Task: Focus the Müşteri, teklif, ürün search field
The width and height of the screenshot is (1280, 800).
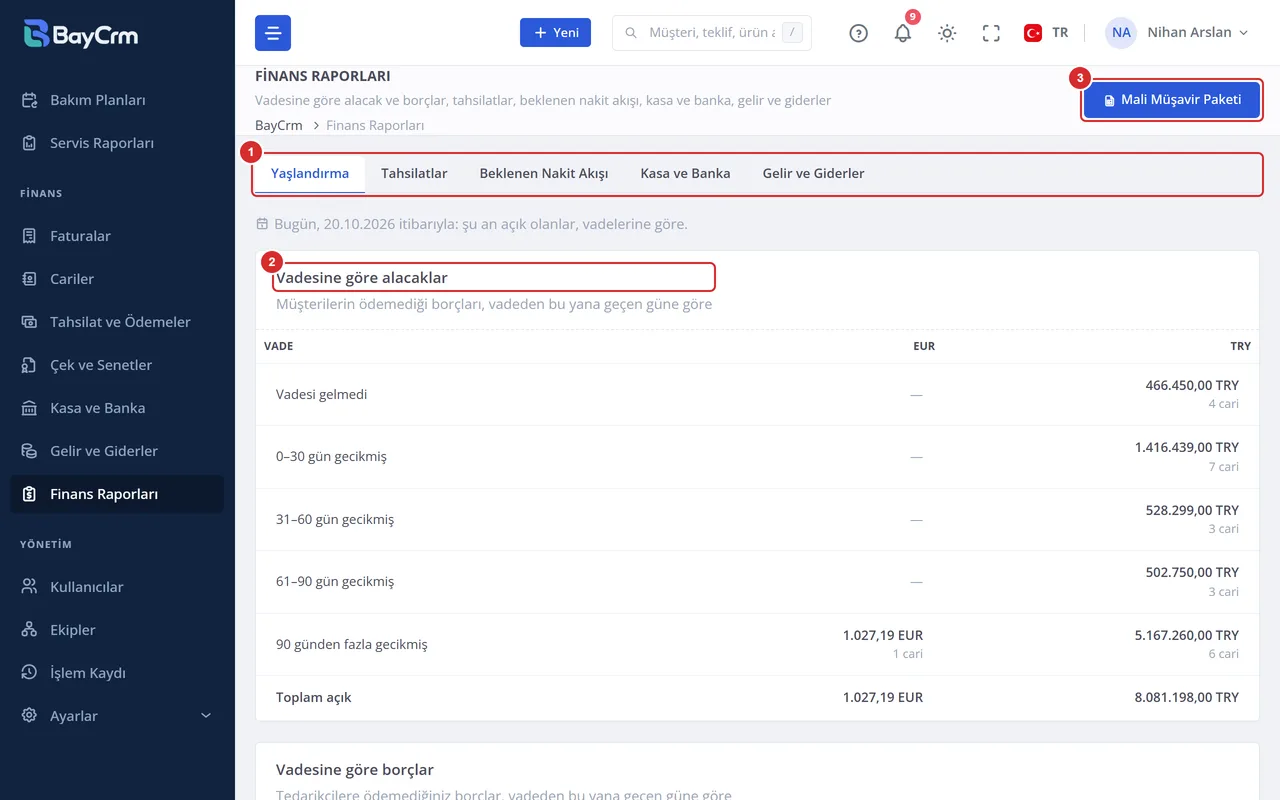Action: point(711,33)
